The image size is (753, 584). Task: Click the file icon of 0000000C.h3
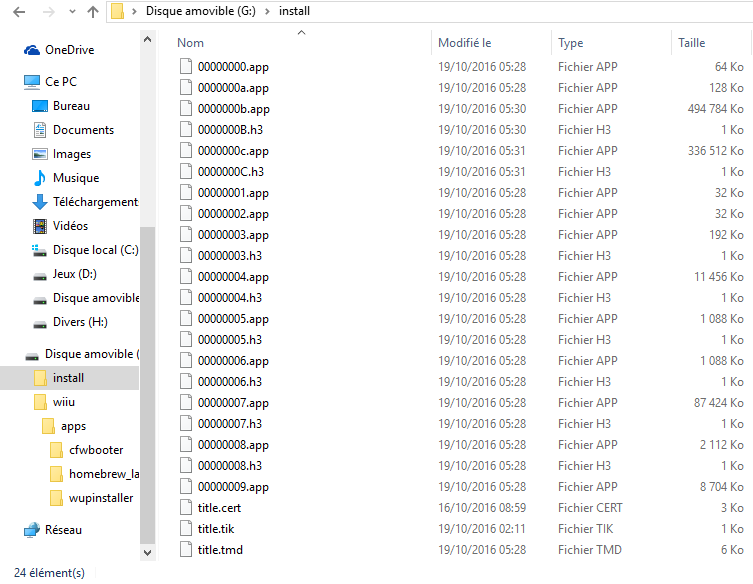(186, 171)
